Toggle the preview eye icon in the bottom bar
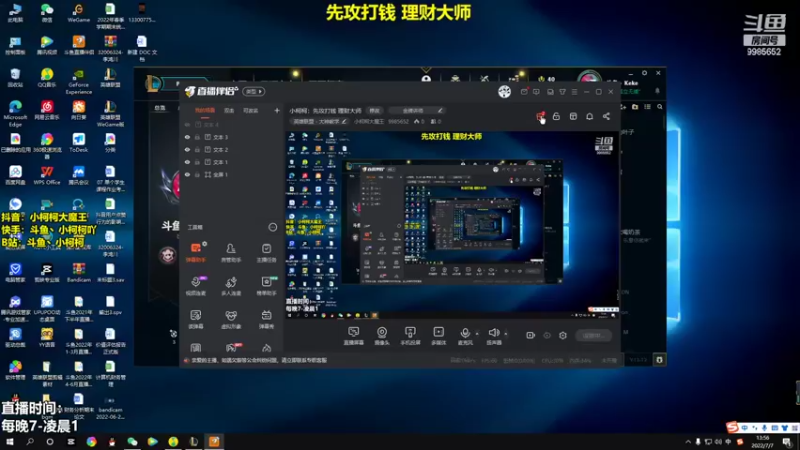Image resolution: width=800 pixels, height=450 pixels. (547, 335)
